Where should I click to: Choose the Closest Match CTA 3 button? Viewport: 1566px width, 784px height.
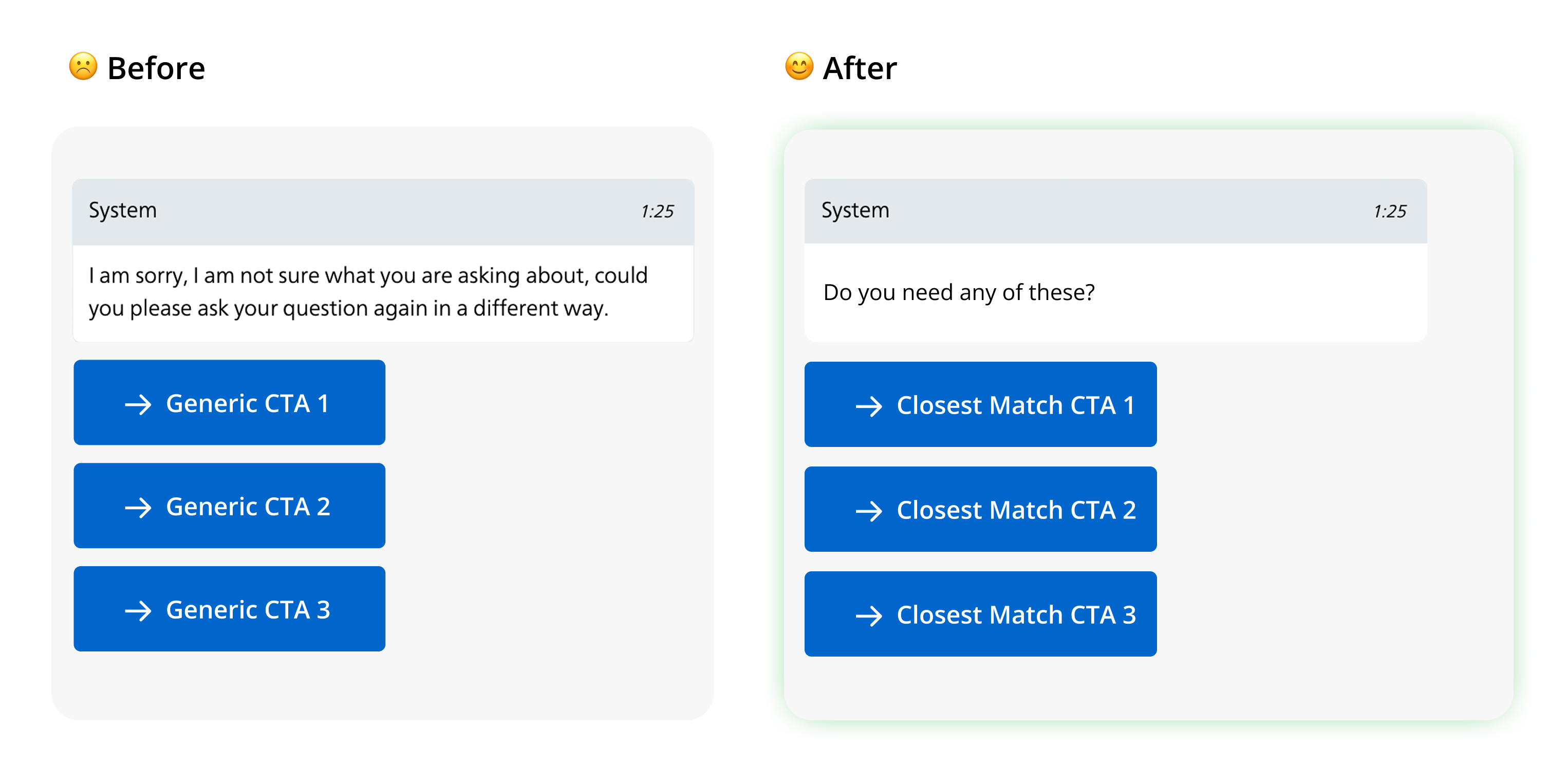coord(980,614)
